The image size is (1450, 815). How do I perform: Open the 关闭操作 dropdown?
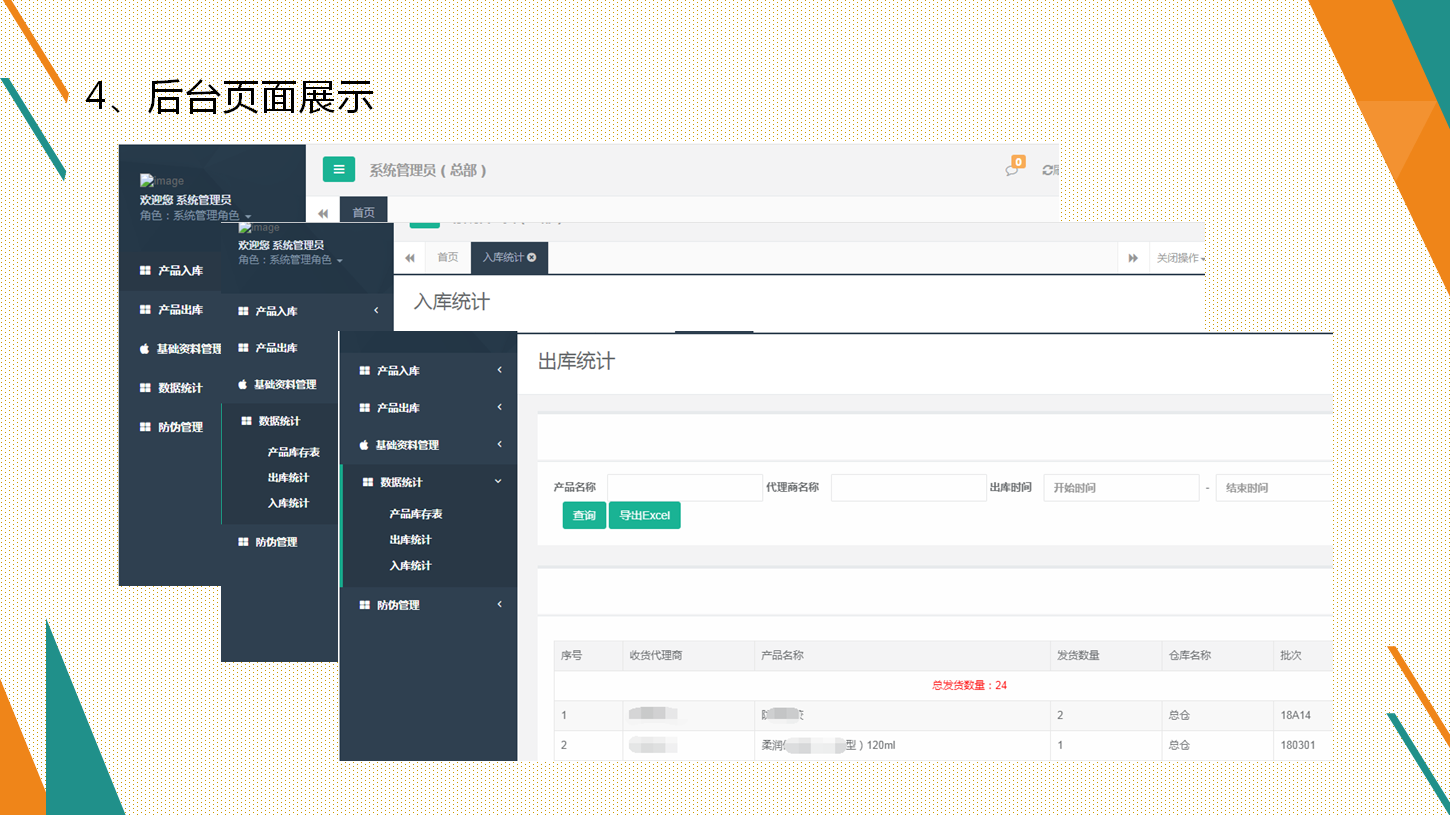click(1180, 258)
